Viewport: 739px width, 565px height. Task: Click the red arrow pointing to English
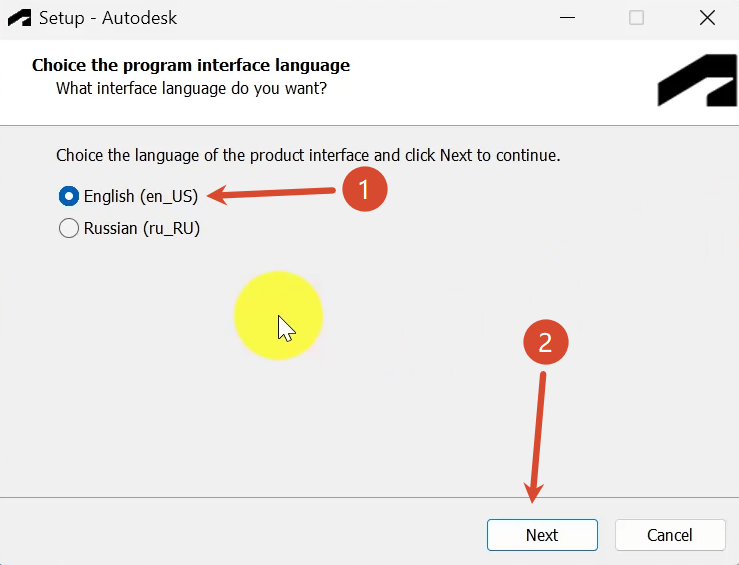click(271, 194)
